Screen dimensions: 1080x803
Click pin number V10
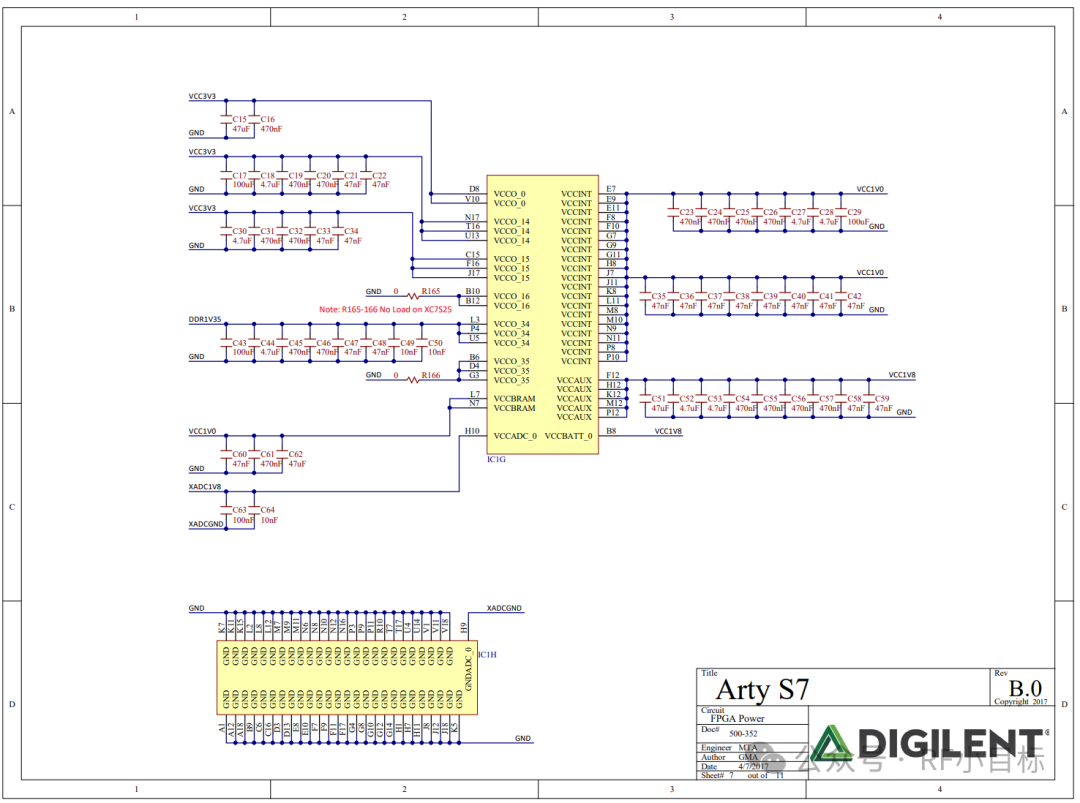click(472, 199)
